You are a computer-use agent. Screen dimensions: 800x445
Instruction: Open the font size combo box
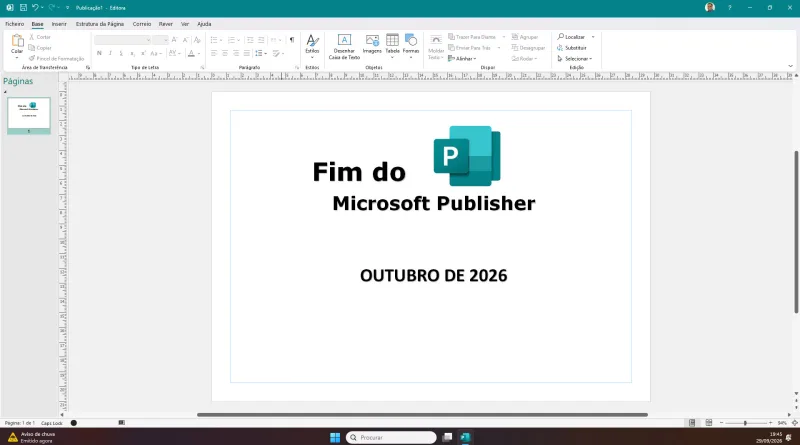160,40
